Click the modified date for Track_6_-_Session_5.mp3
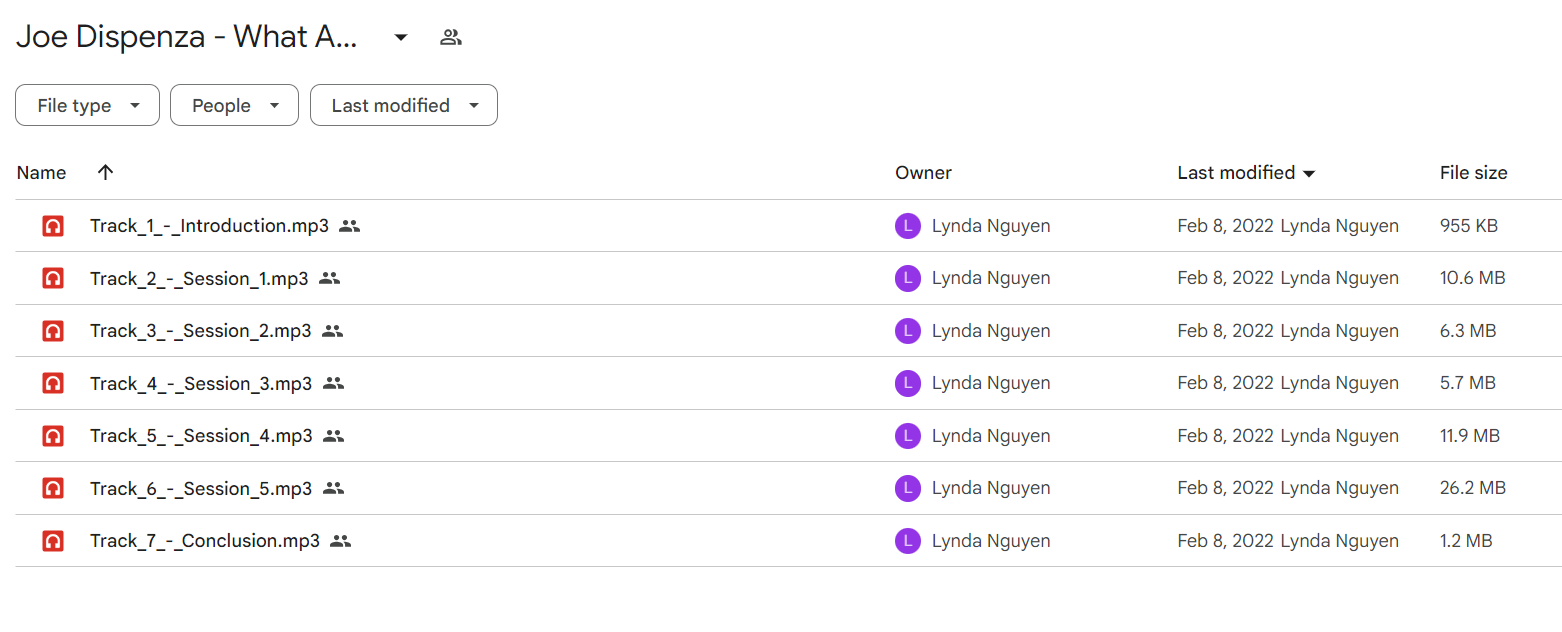 [1226, 488]
